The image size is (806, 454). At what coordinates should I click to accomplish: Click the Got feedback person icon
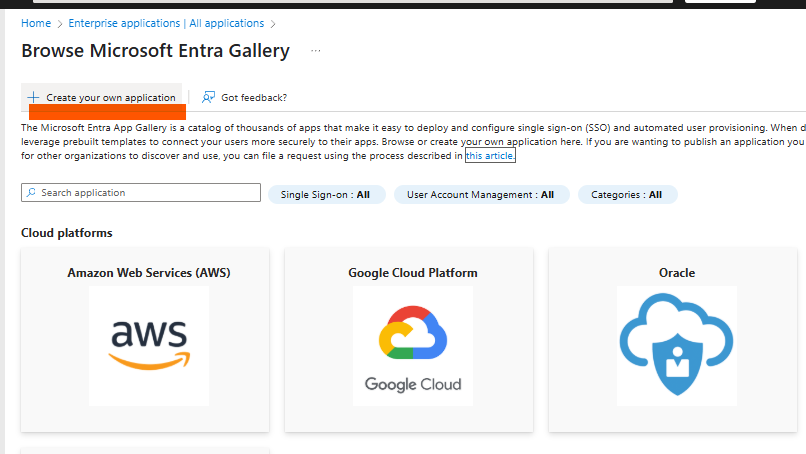pos(208,97)
